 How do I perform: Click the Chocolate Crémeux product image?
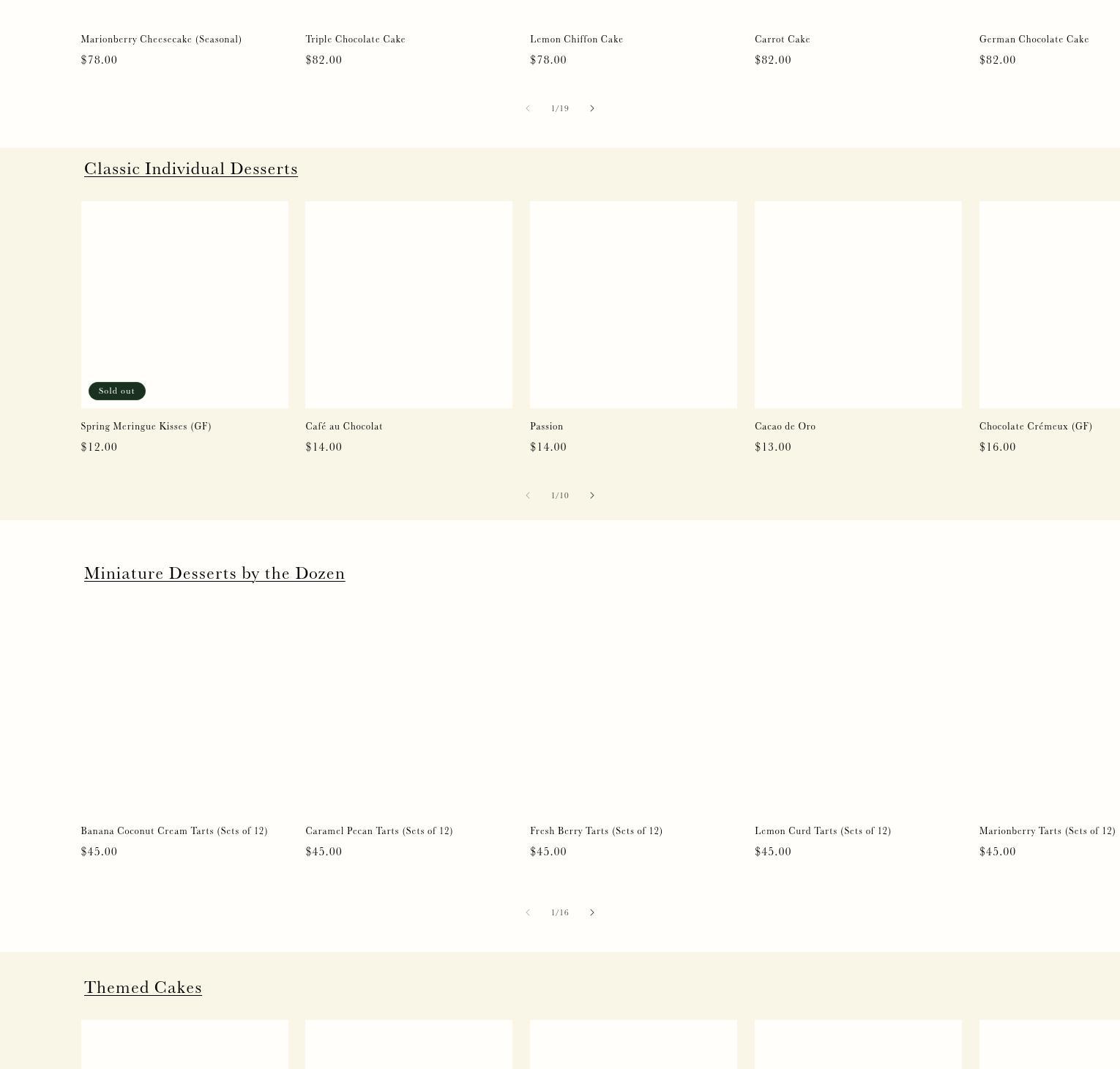(x=1050, y=304)
